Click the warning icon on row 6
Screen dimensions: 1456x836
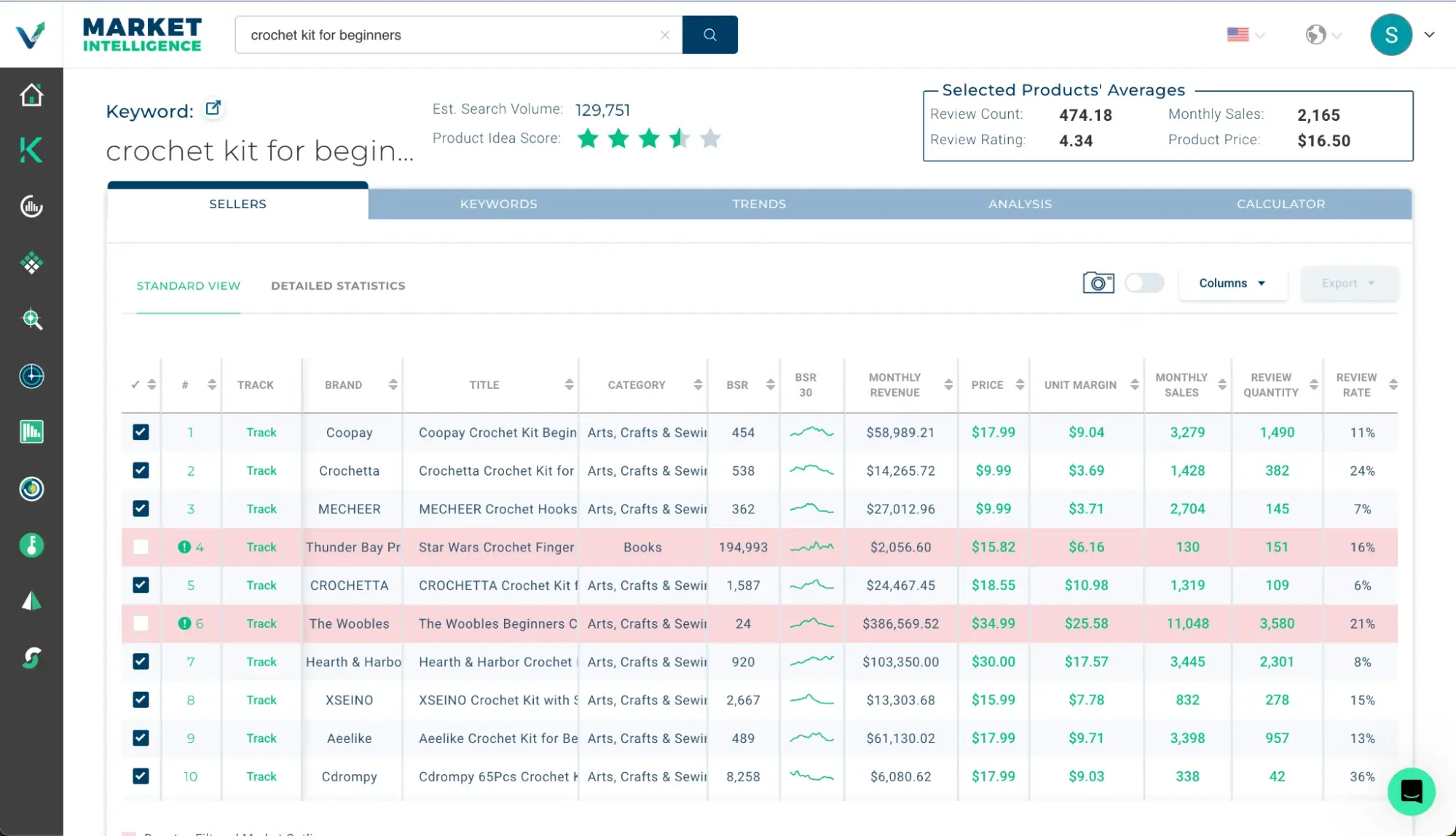(x=184, y=623)
